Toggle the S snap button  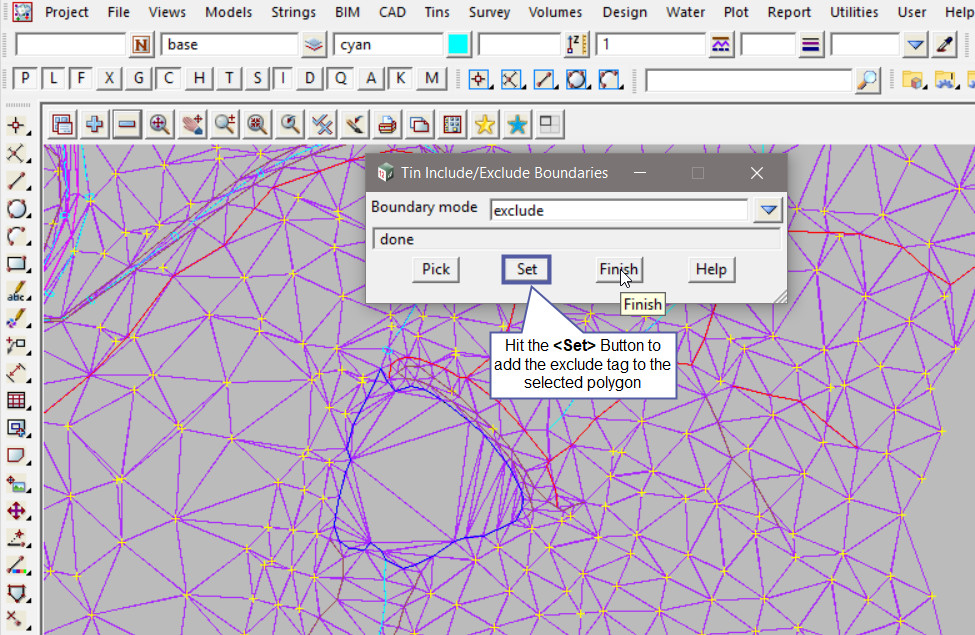[x=257, y=78]
